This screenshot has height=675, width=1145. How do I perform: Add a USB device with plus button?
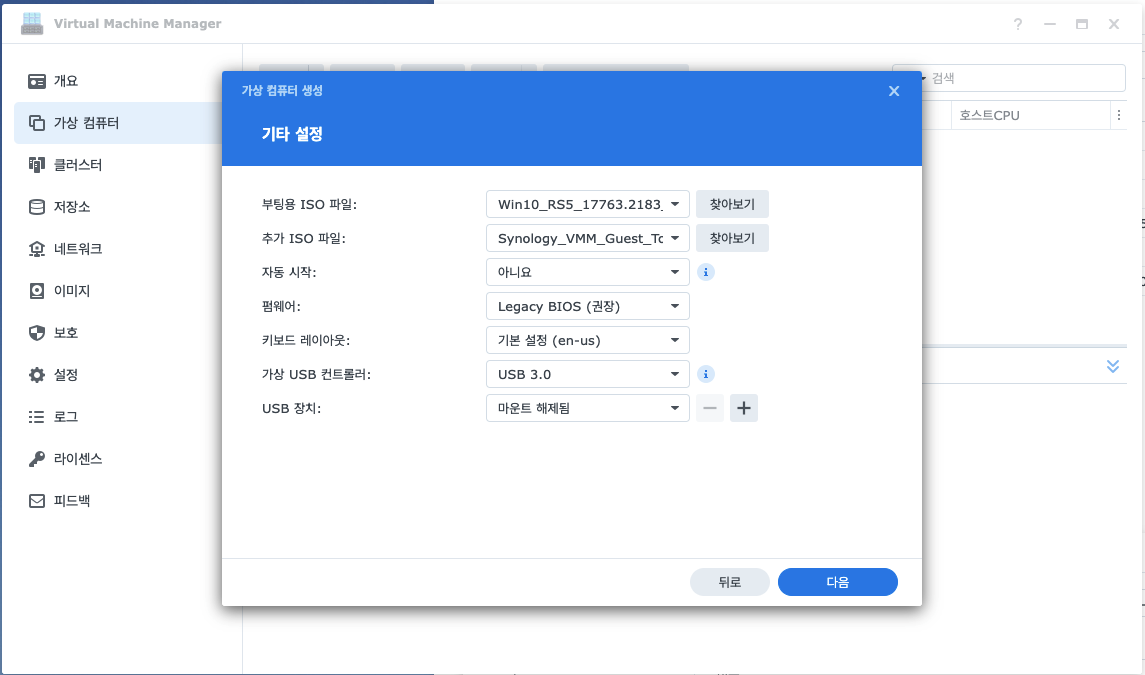[743, 408]
